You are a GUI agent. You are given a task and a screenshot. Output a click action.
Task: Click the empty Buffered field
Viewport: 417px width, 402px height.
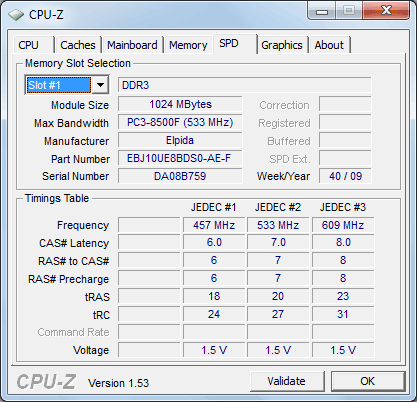345,140
